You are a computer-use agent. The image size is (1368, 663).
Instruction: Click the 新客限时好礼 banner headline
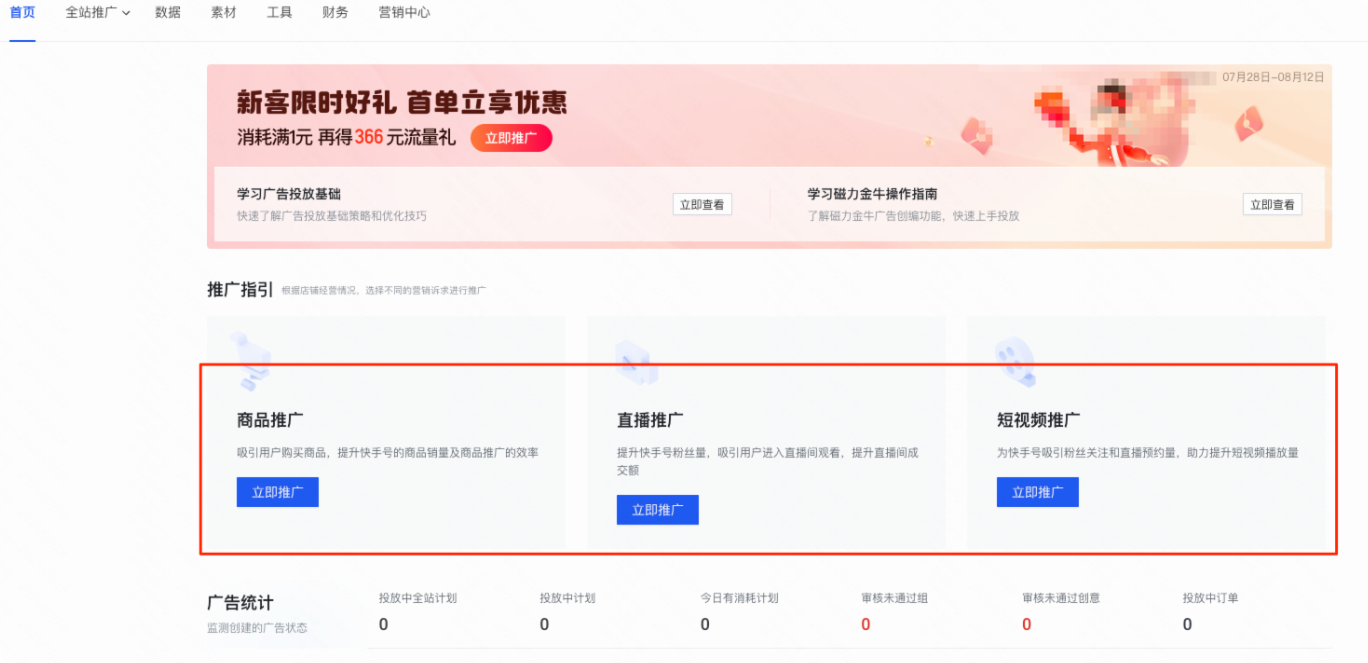402,102
